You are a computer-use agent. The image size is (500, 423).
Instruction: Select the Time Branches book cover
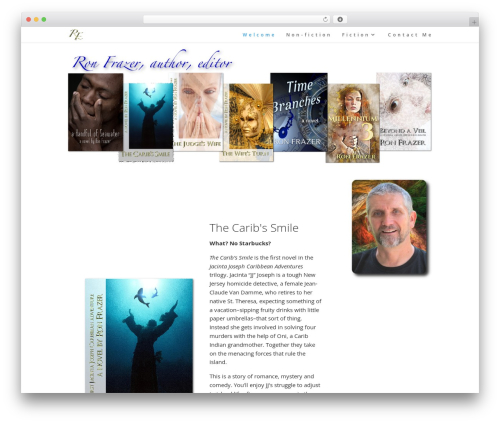pyautogui.click(x=299, y=112)
